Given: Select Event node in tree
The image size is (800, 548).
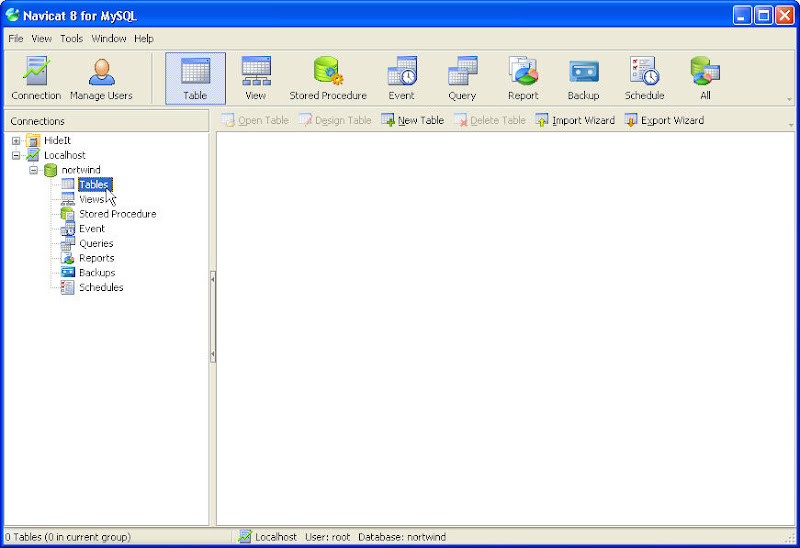Looking at the screenshot, I should [92, 229].
